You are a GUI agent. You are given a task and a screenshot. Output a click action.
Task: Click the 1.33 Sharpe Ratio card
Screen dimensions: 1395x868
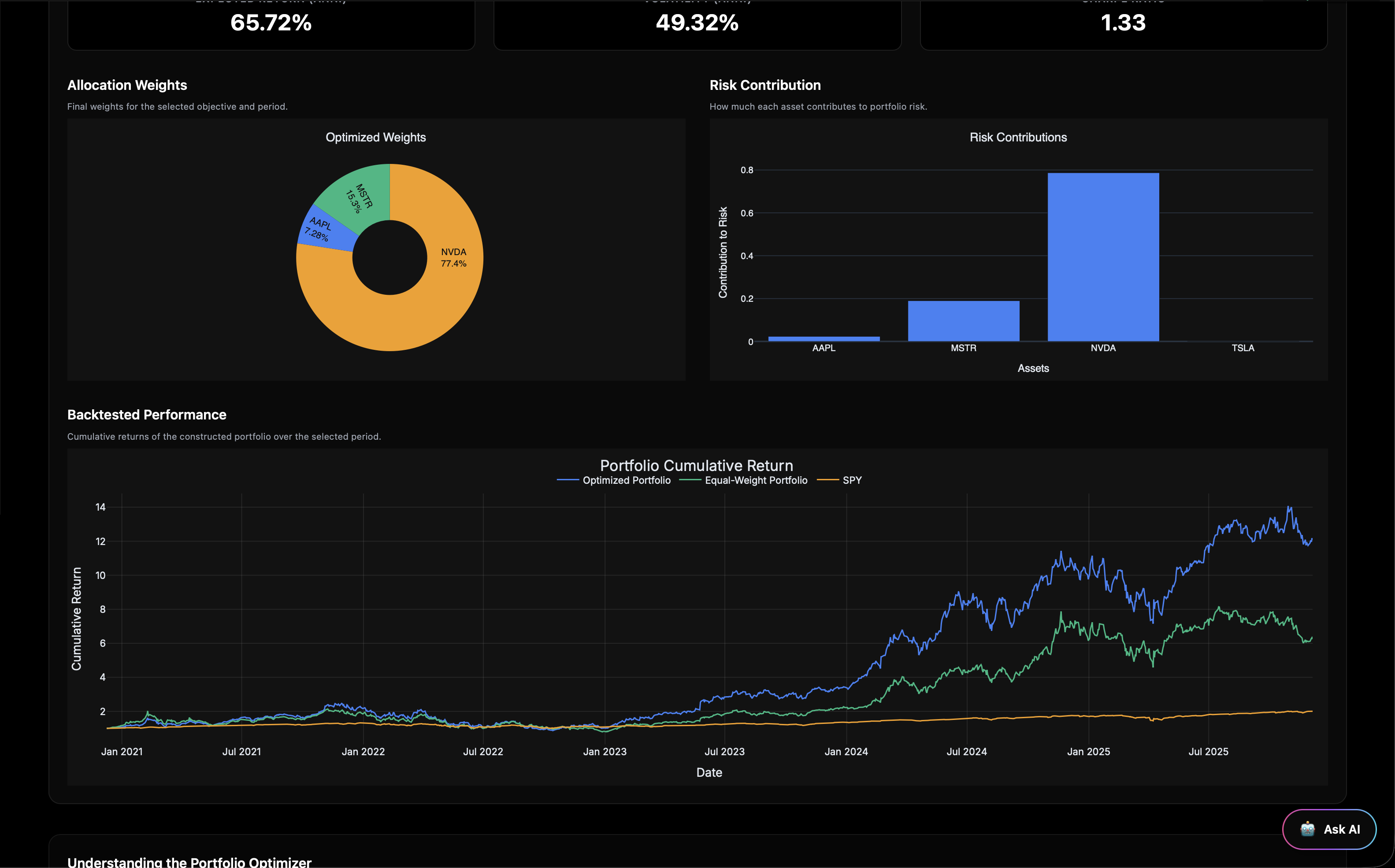[1123, 23]
